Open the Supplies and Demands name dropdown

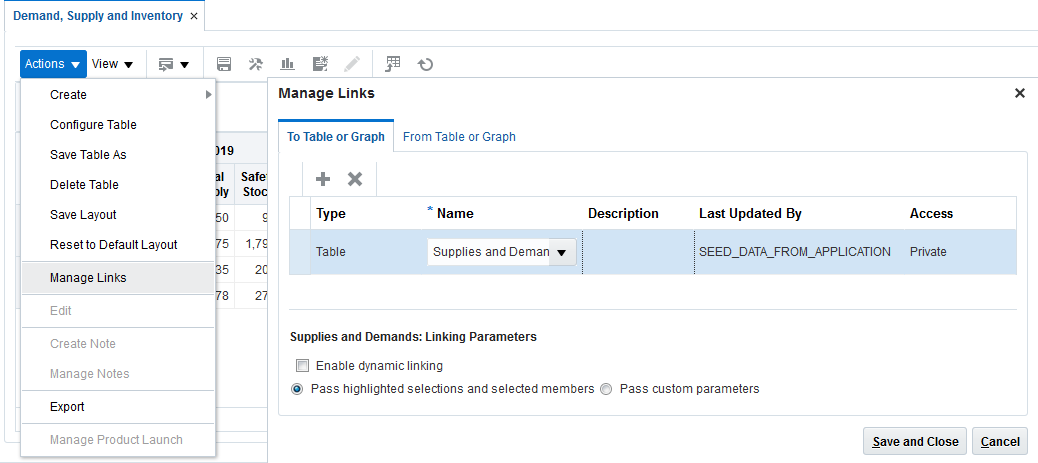(561, 252)
